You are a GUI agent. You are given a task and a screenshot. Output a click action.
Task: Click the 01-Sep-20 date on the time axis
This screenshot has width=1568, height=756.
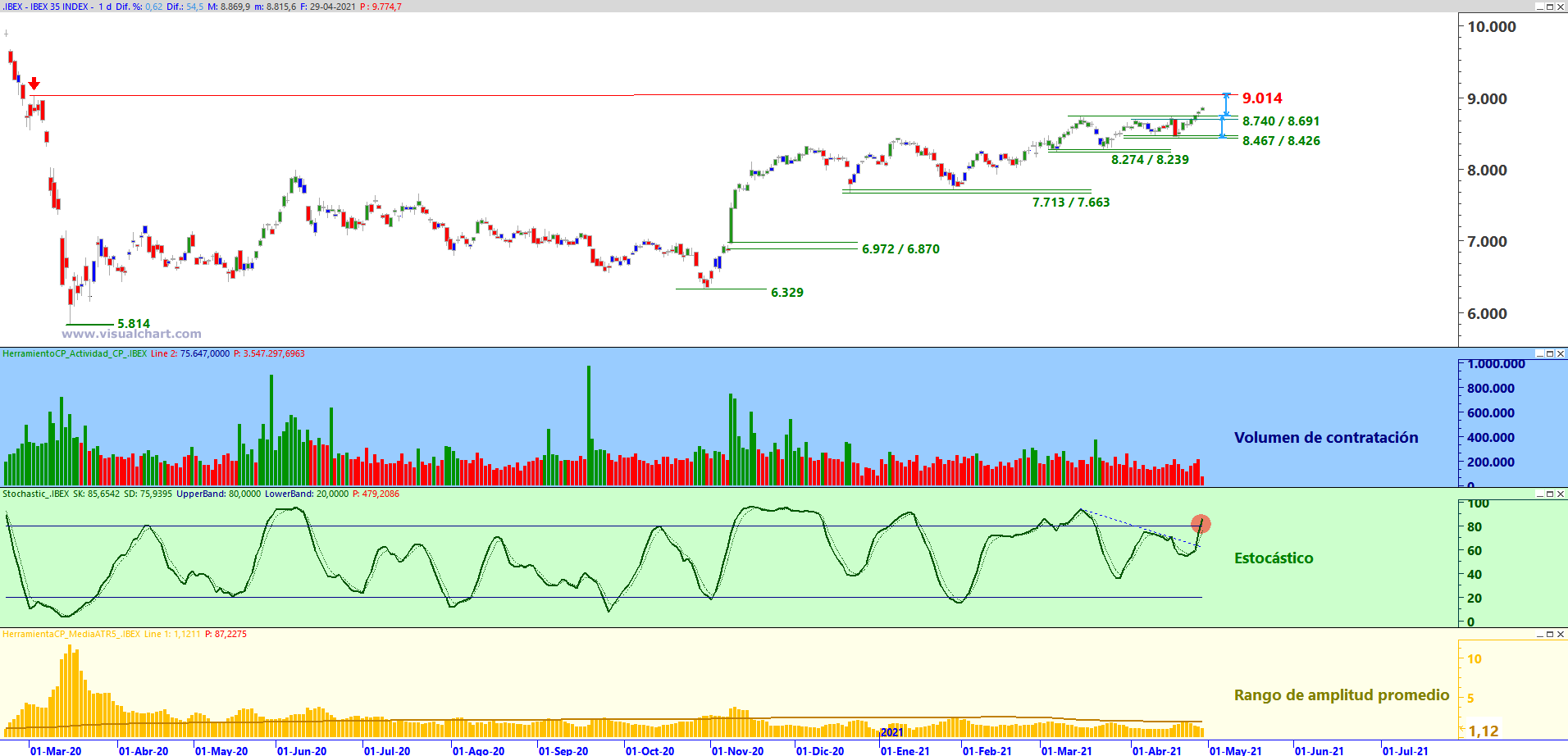(563, 751)
